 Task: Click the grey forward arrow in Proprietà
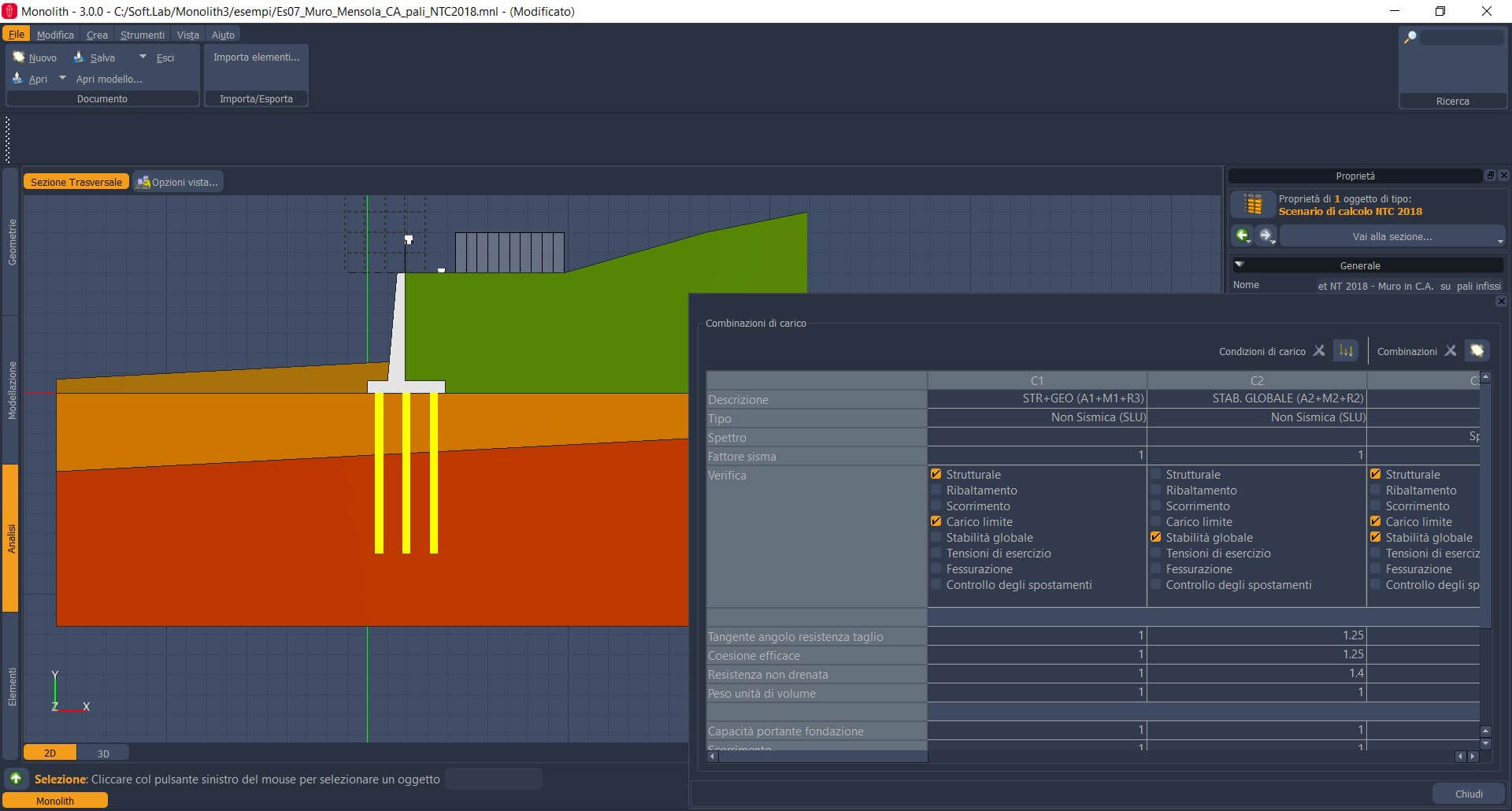[x=1266, y=235]
